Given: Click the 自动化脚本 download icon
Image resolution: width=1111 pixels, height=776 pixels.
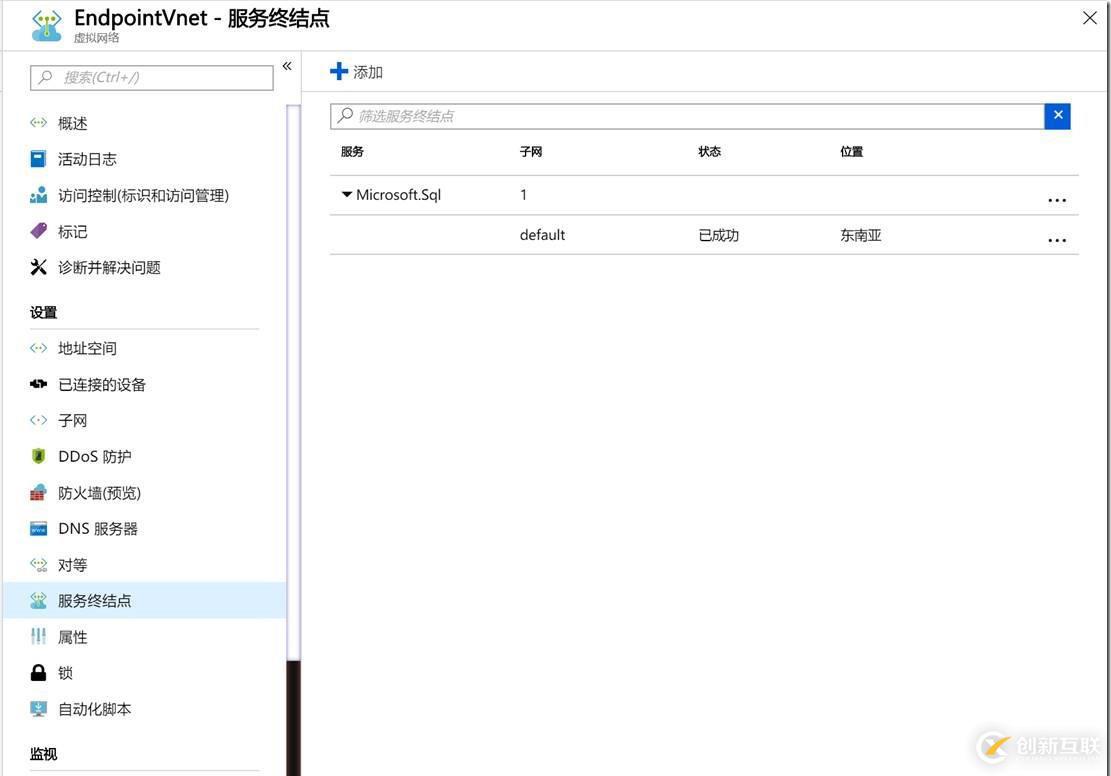Looking at the screenshot, I should 38,709.
